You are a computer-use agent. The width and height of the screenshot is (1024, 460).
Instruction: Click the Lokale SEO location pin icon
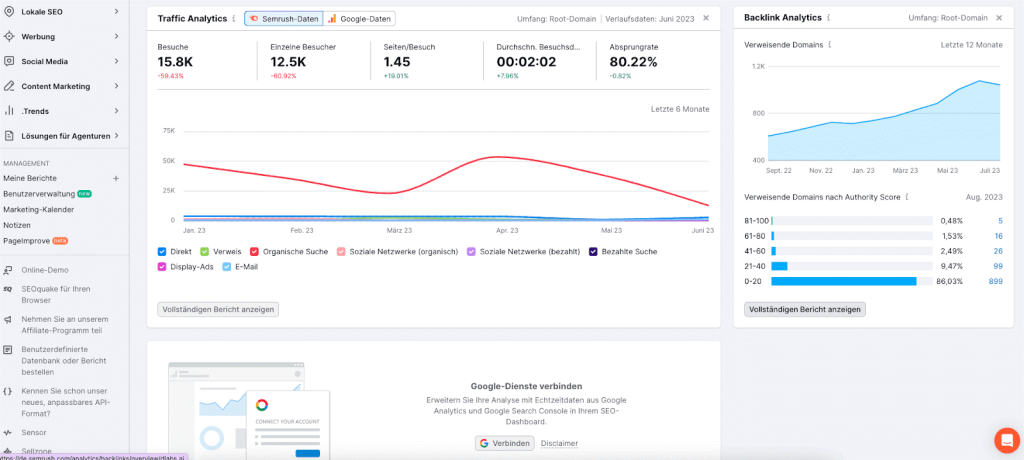pos(9,11)
